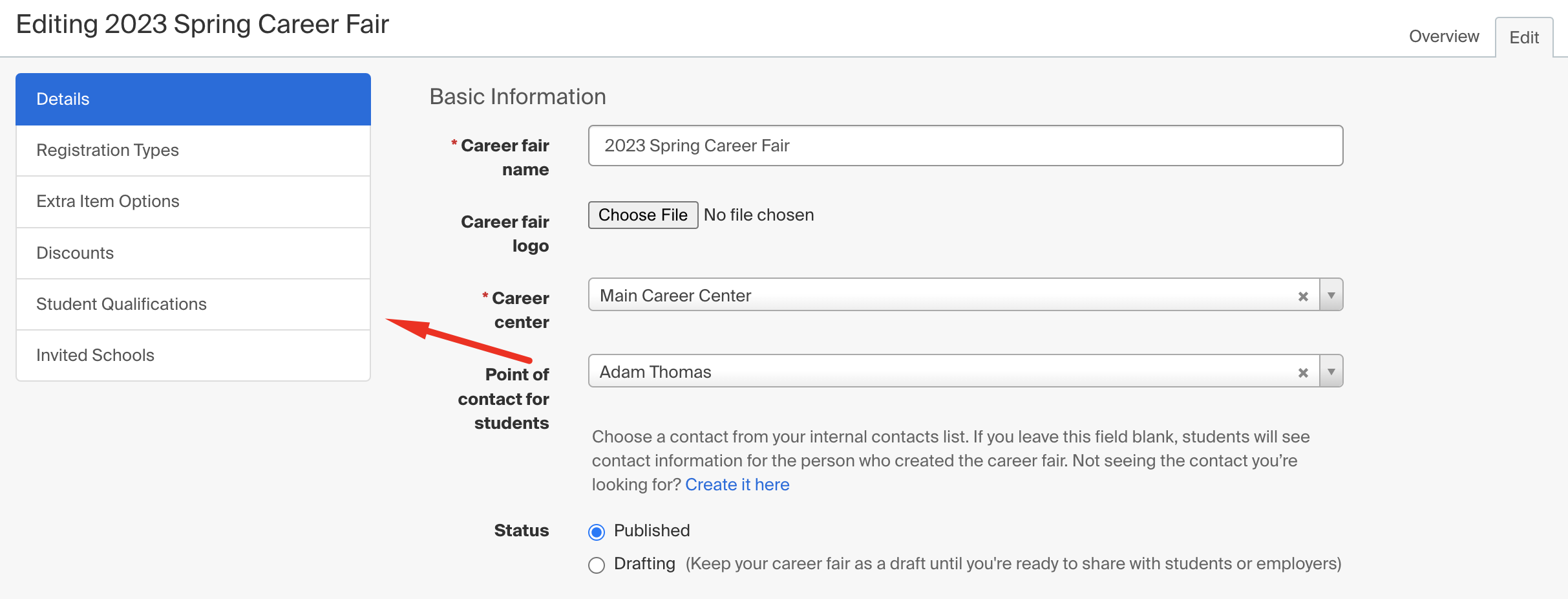This screenshot has width=1568, height=599.
Task: Click the No file chosen text
Action: click(759, 215)
